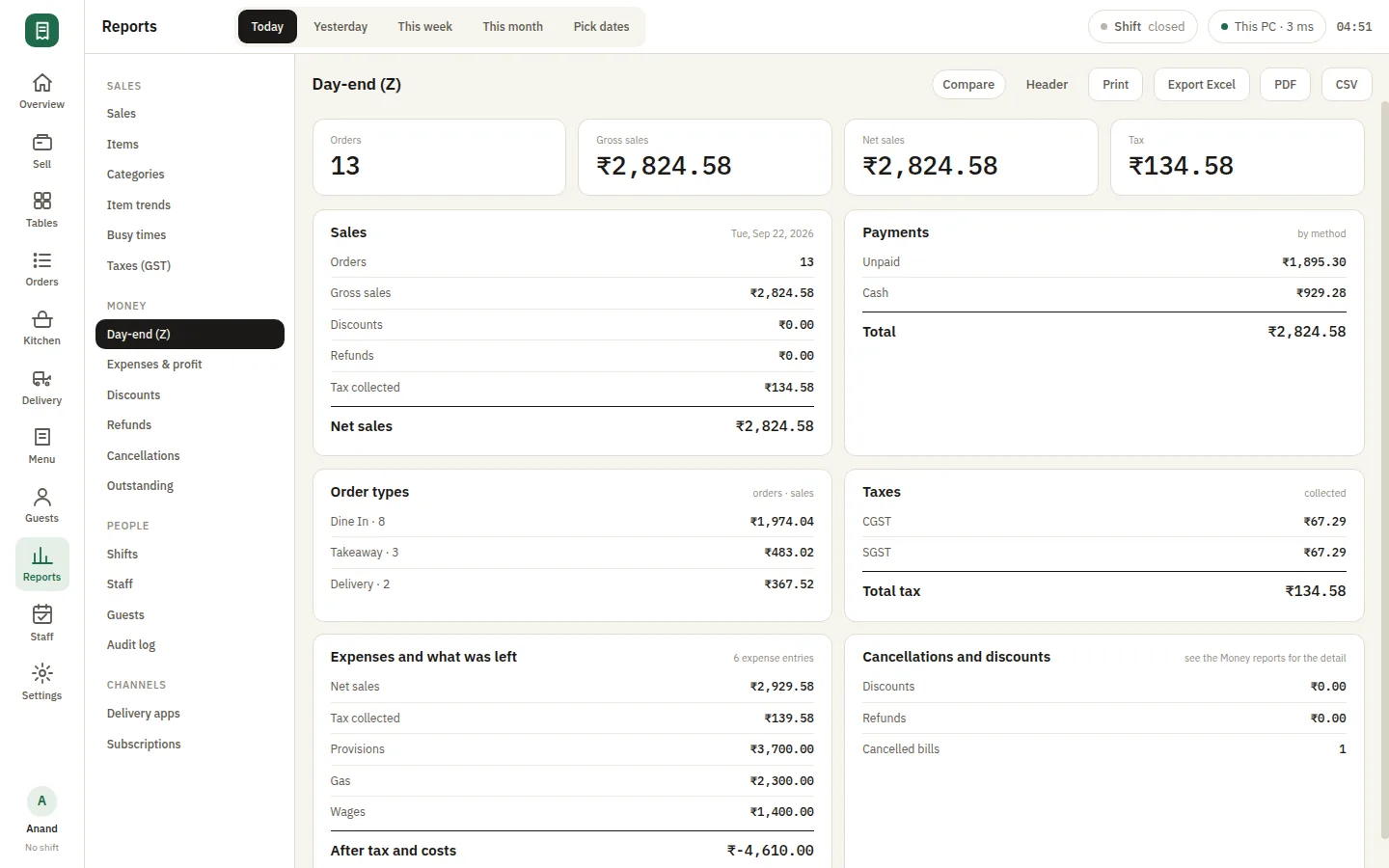This screenshot has height=868, width=1389.
Task: Open Discounts in Money reports list
Action: 190,395
